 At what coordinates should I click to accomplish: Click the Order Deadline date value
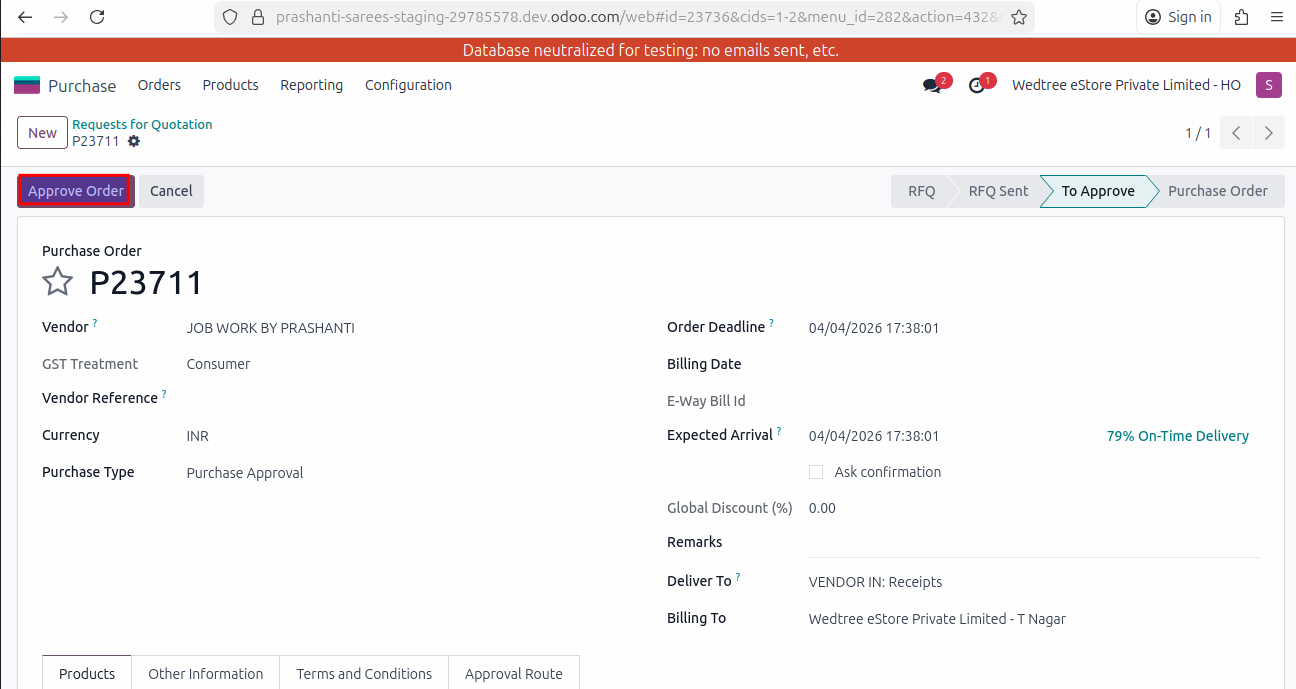point(874,328)
